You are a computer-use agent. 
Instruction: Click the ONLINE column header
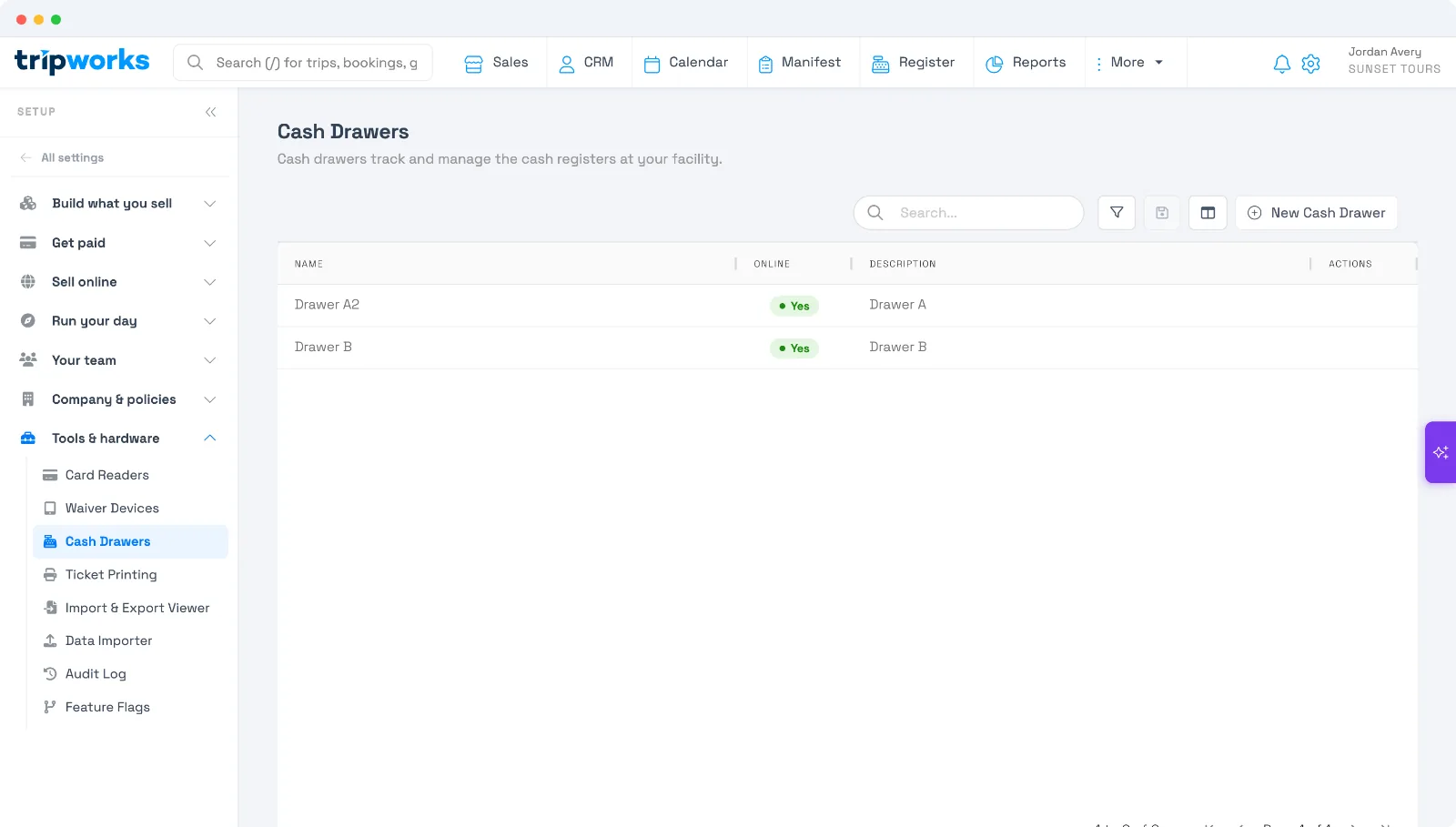(772, 264)
